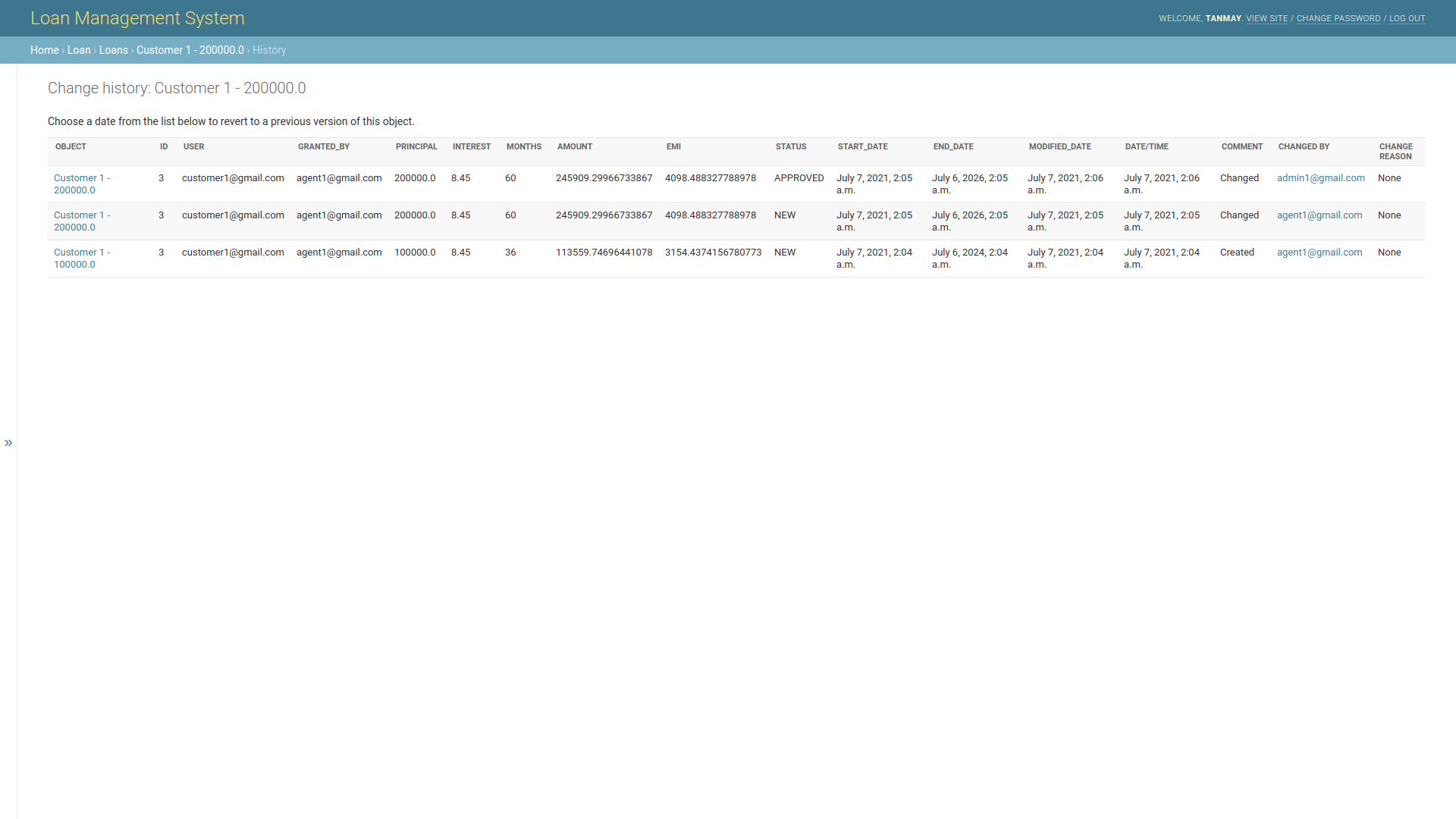
Task: Click the History breadcrumb text
Action: coord(269,50)
